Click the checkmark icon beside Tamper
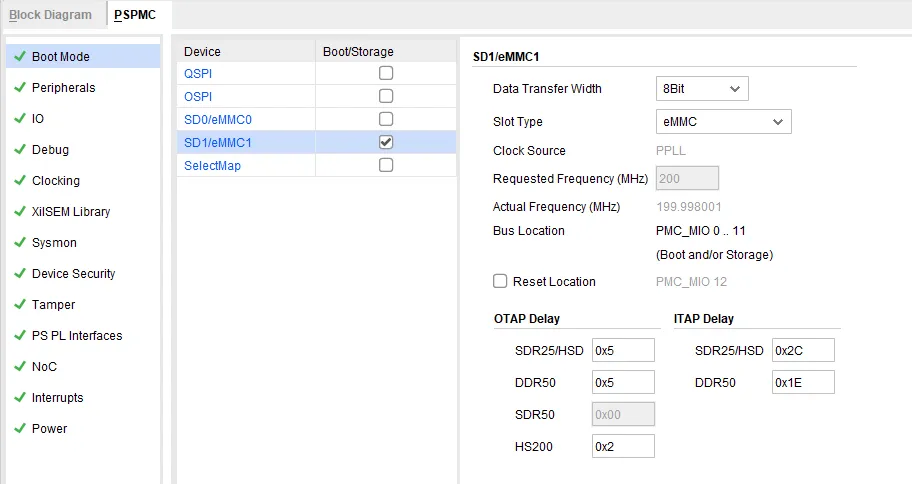The height and width of the screenshot is (484, 912). coord(19,305)
